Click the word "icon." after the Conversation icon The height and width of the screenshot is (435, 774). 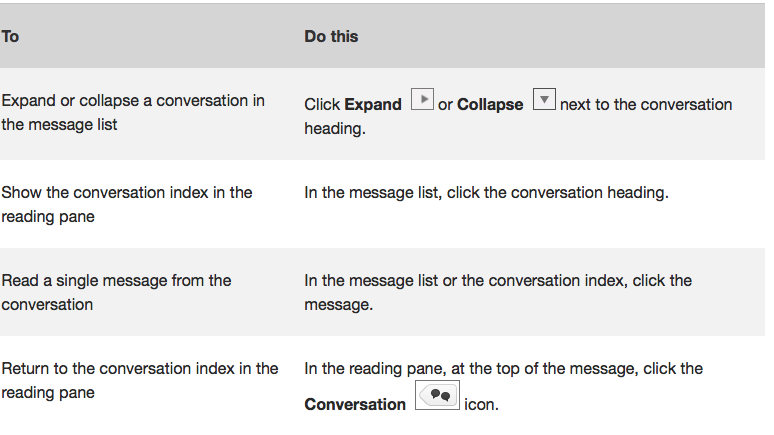481,405
